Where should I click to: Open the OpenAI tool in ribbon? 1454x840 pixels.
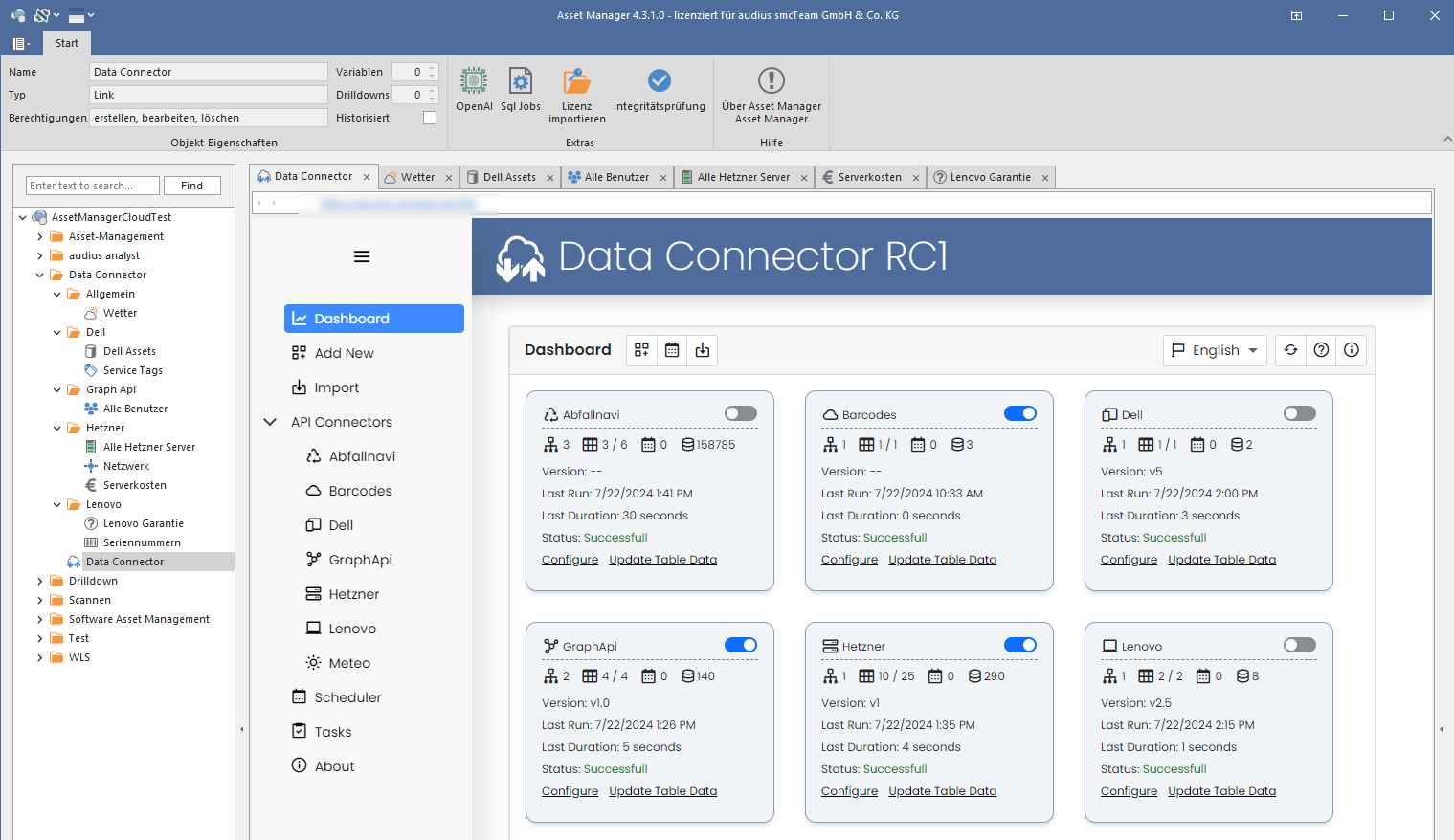click(x=474, y=89)
